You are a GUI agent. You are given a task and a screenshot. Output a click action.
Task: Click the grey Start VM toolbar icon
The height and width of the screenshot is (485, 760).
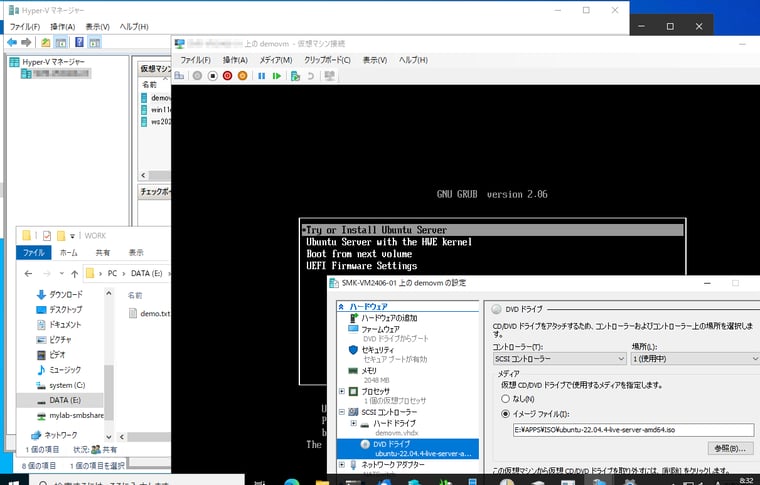coord(197,76)
